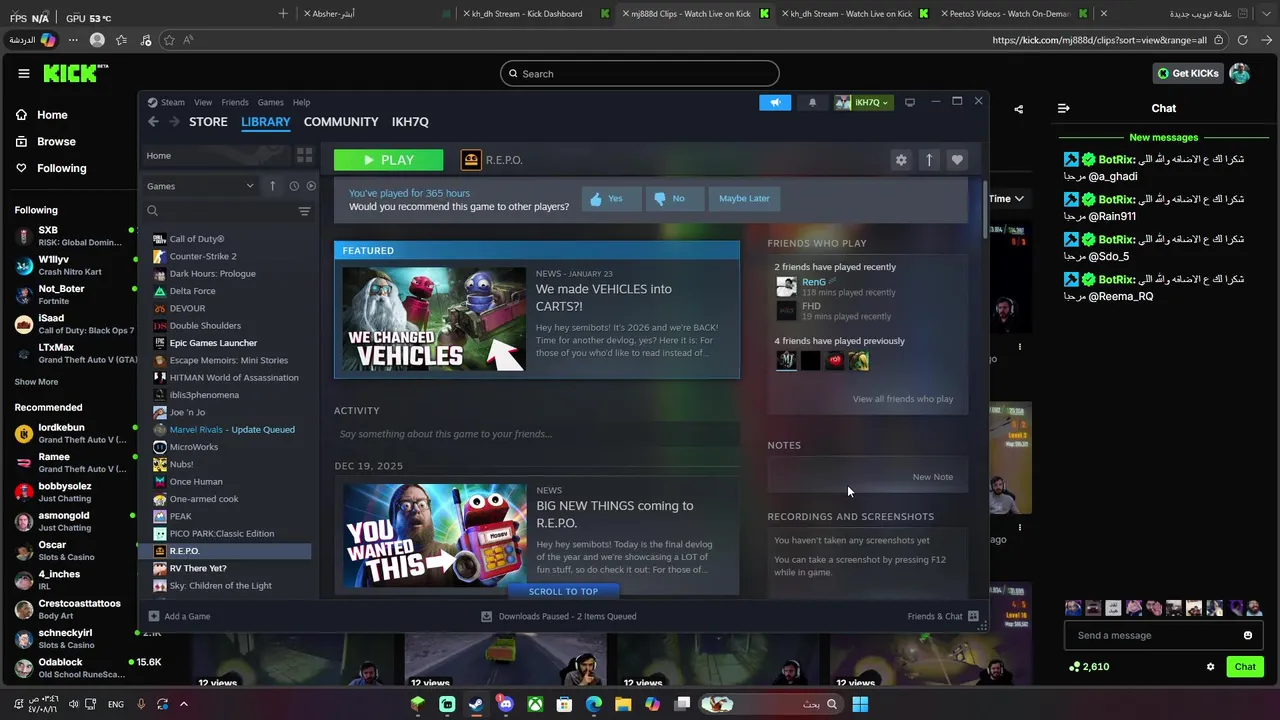Viewport: 1280px width, 720px height.
Task: Click the Kick search field
Action: point(640,73)
